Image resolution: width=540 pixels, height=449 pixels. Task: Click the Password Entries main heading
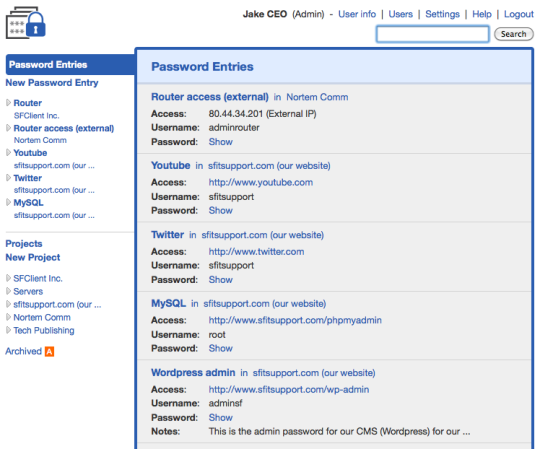(202, 66)
